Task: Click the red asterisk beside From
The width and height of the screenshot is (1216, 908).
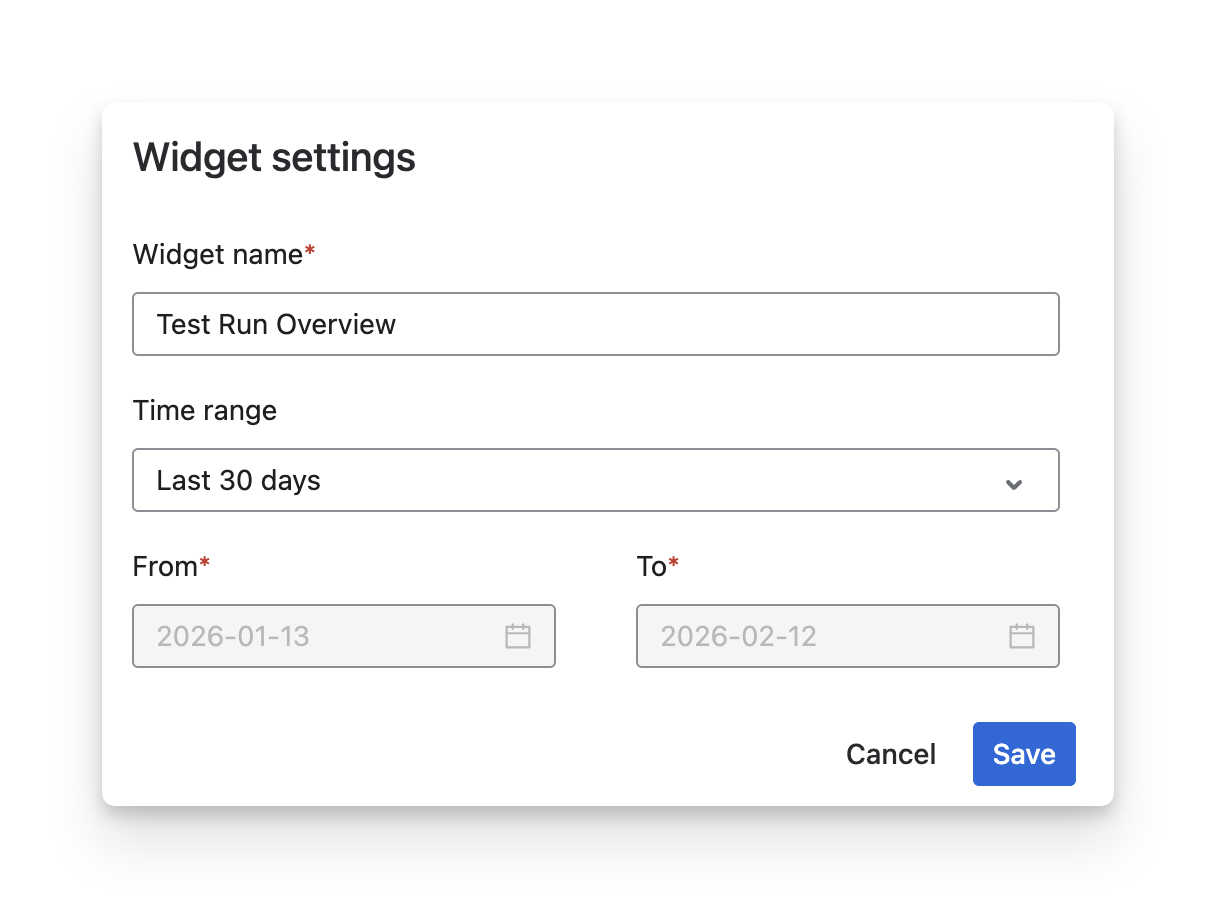Action: [x=205, y=565]
